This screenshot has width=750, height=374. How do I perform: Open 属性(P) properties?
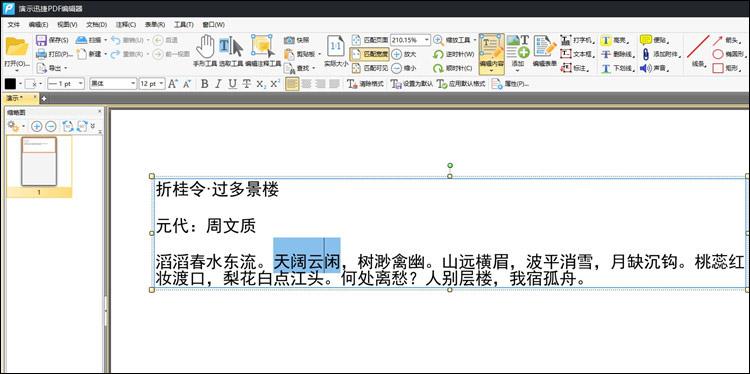pos(511,84)
